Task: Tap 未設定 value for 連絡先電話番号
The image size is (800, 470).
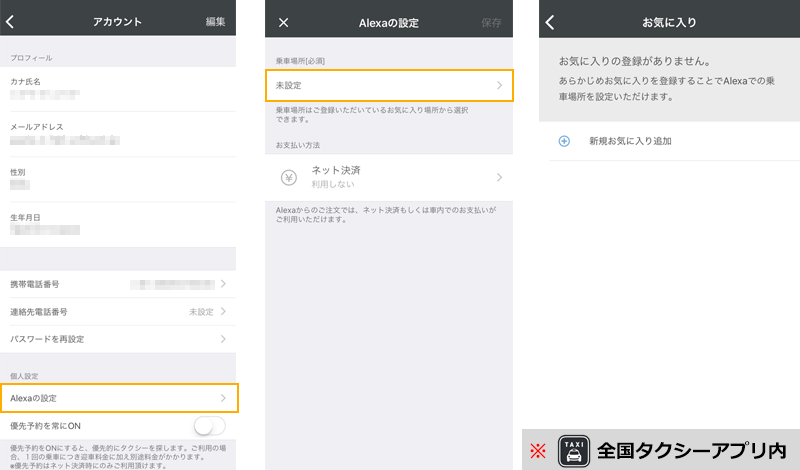Action: click(201, 312)
